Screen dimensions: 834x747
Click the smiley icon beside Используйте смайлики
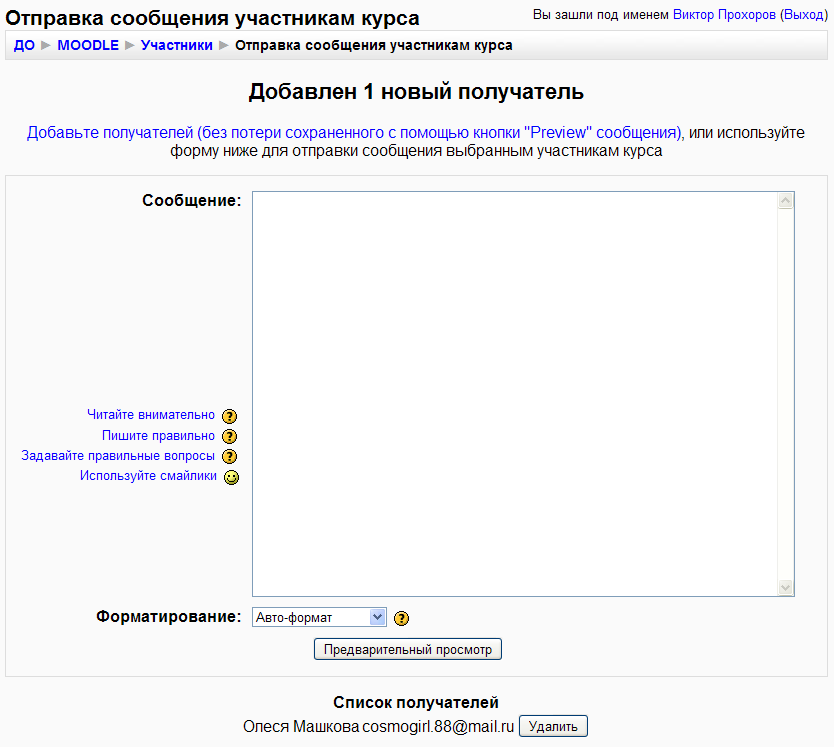(x=231, y=477)
